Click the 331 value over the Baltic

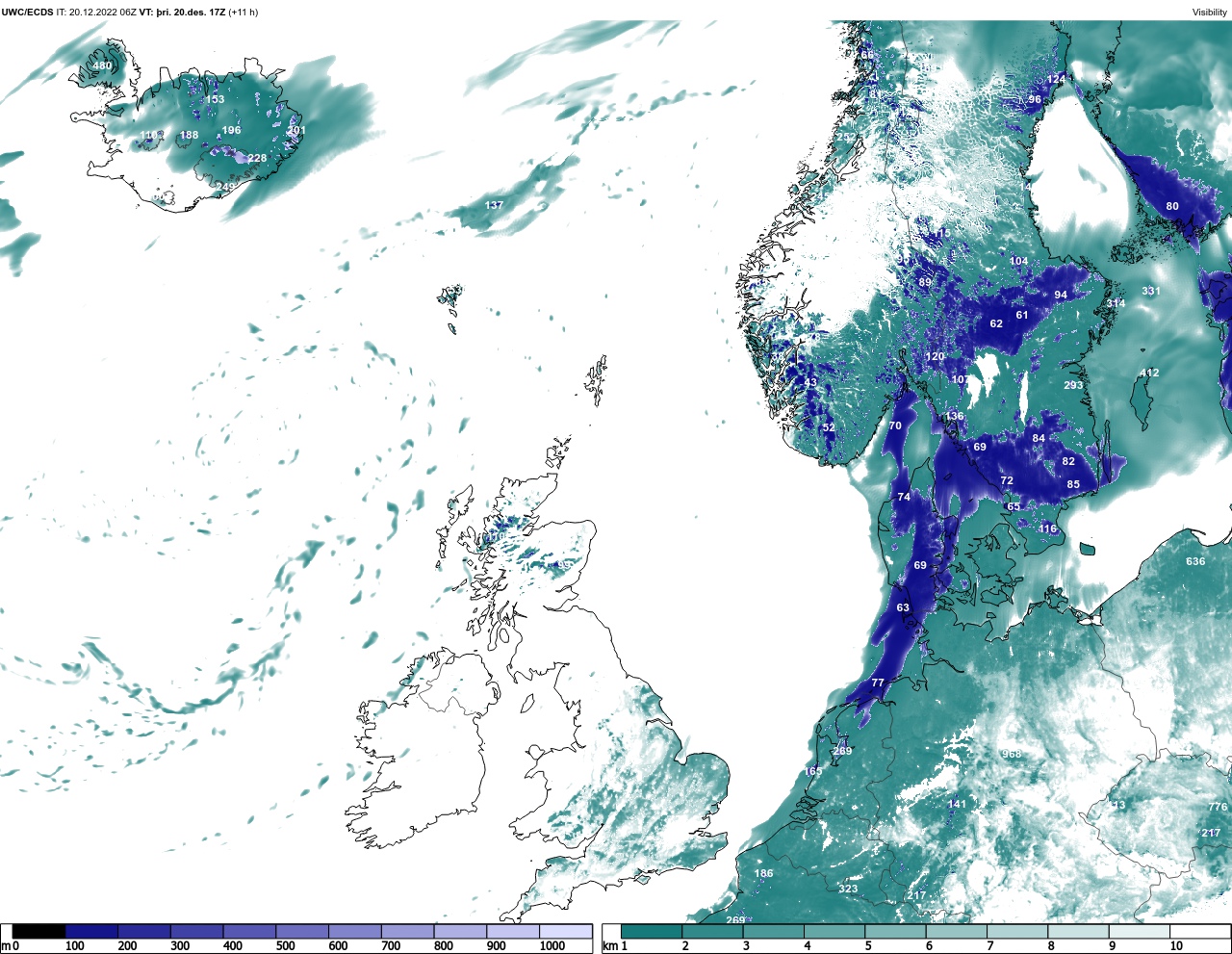pyautogui.click(x=1151, y=291)
